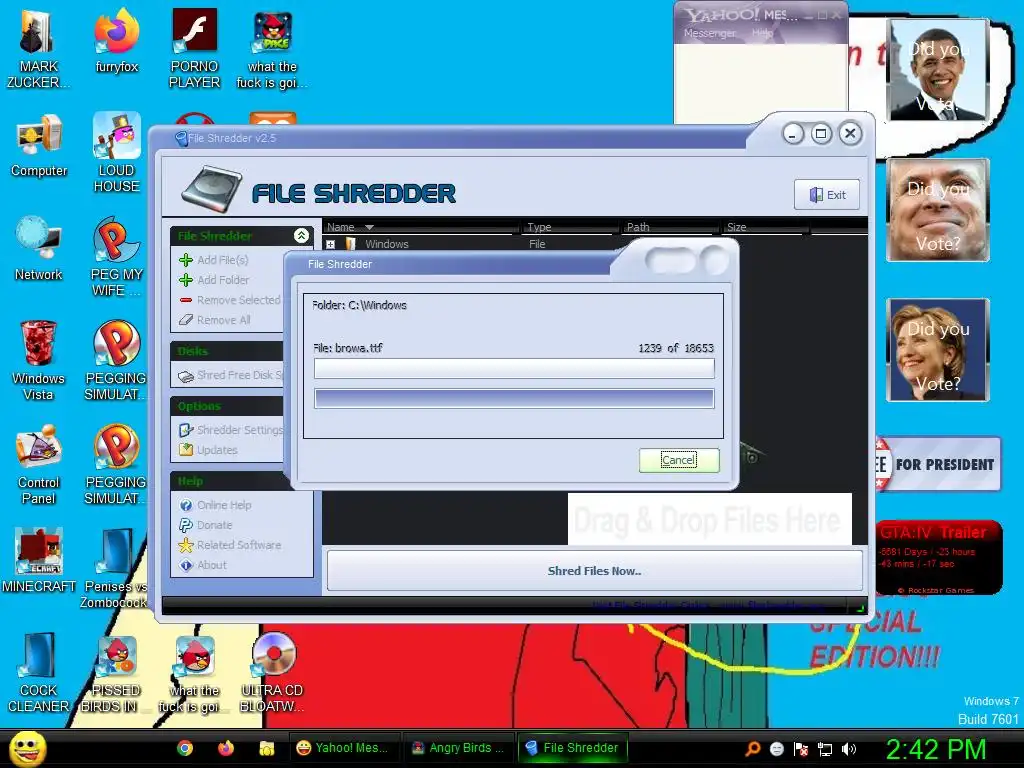Click Shred Files Now button
The width and height of the screenshot is (1024, 768).
point(594,571)
